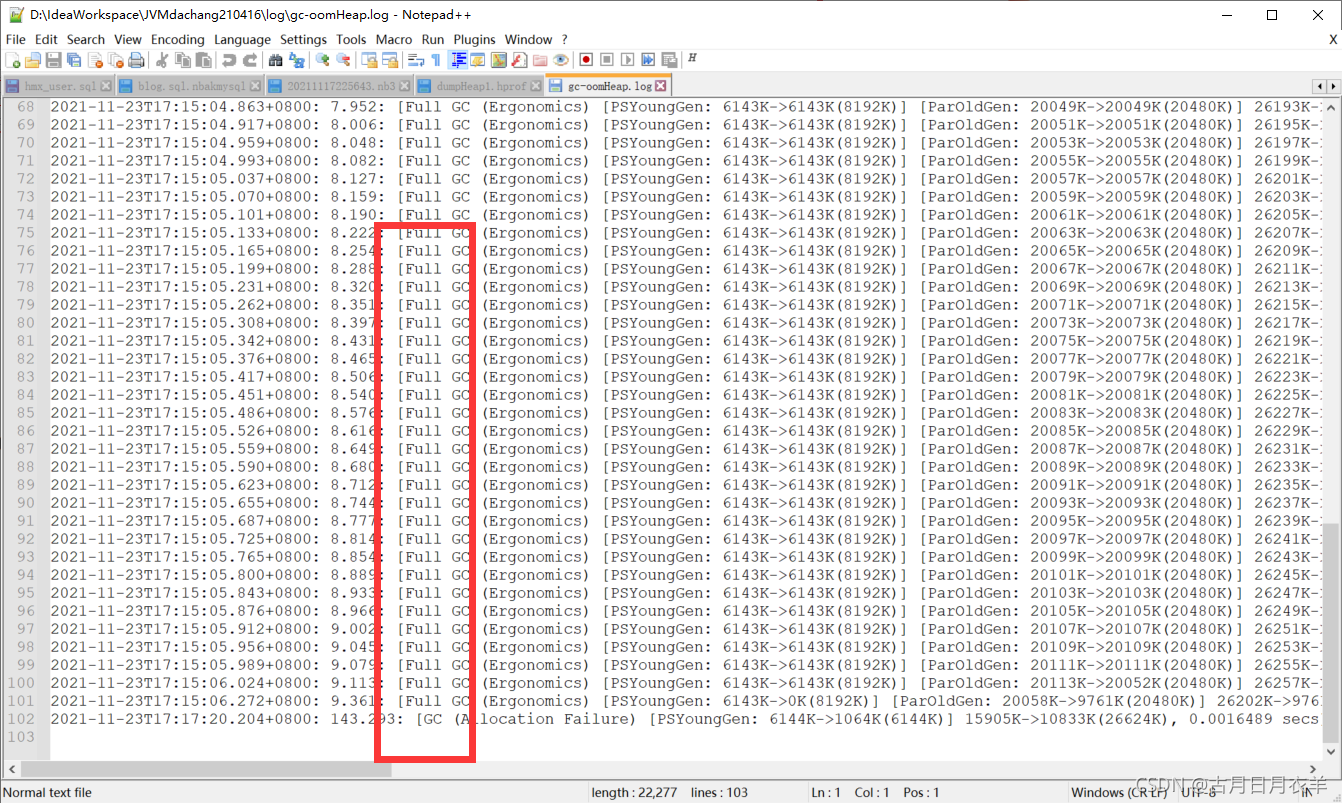The image size is (1342, 803).
Task: Create a new document with toolbar icon
Action: coord(14,60)
